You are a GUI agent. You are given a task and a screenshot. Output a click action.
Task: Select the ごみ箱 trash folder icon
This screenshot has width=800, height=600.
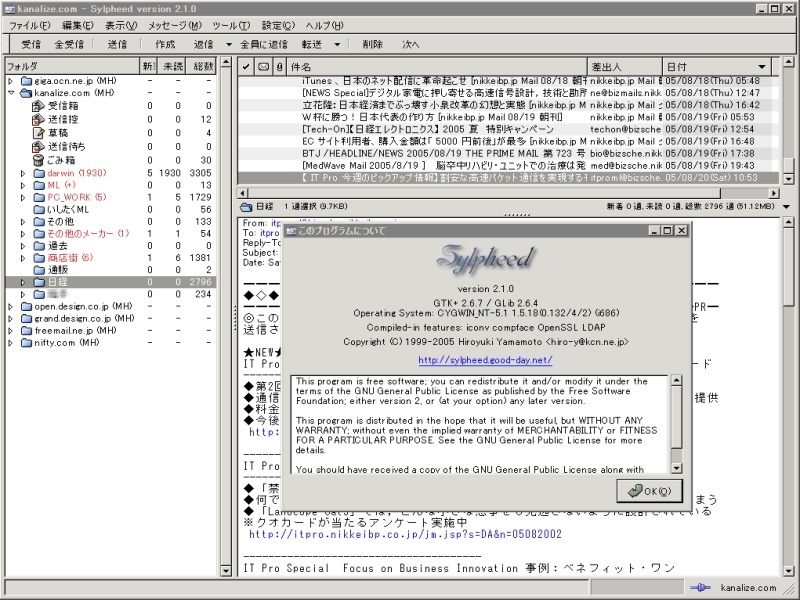(38, 160)
